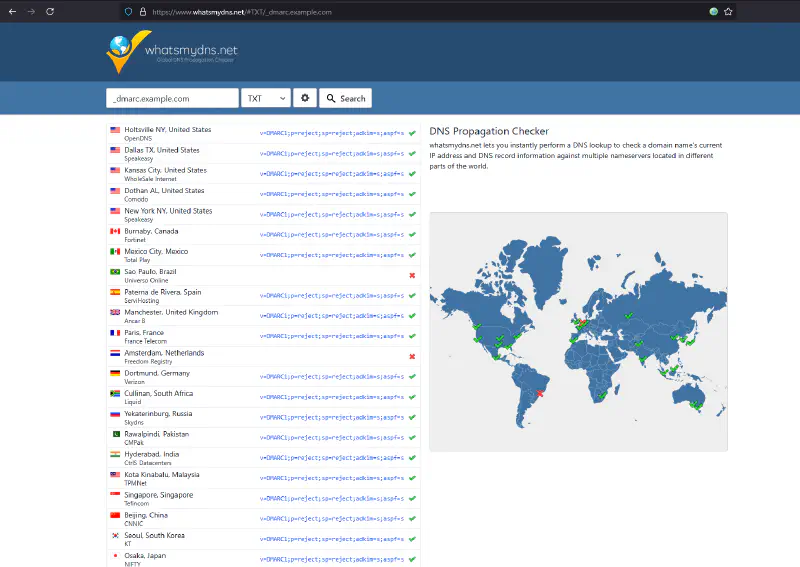
Task: Click the shield tracking protection icon
Action: pos(129,11)
